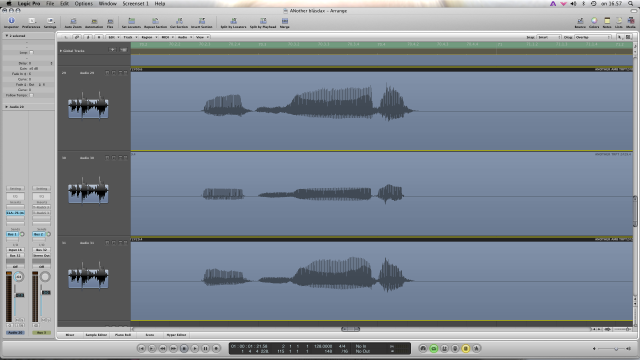Viewport: 640px width, 360px height.
Task: Open the Drag mode dropdown
Action: (x=593, y=37)
